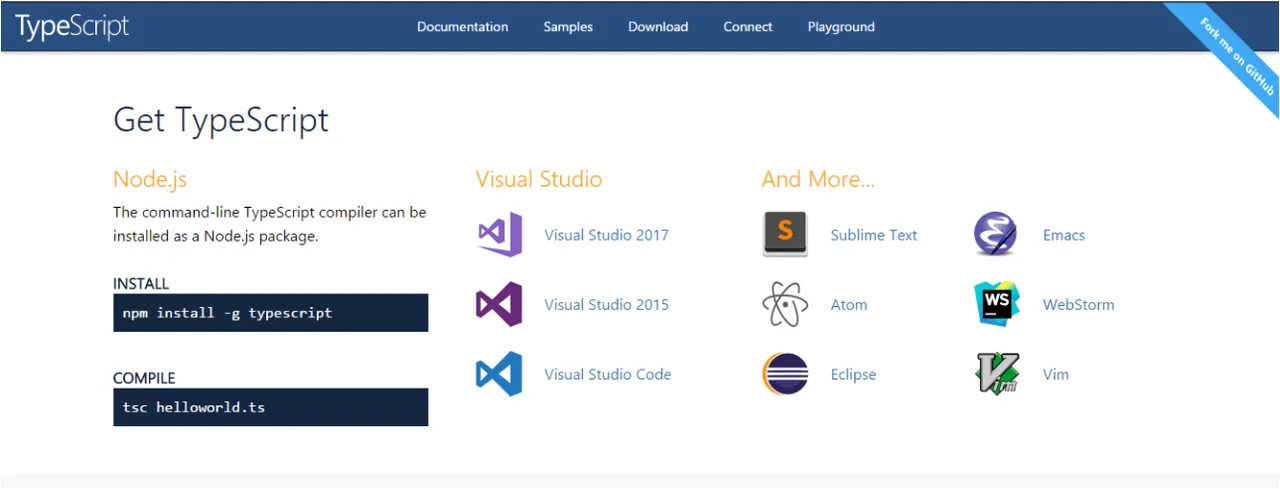This screenshot has height=489, width=1280.
Task: Open the Documentation menu item
Action: (462, 27)
